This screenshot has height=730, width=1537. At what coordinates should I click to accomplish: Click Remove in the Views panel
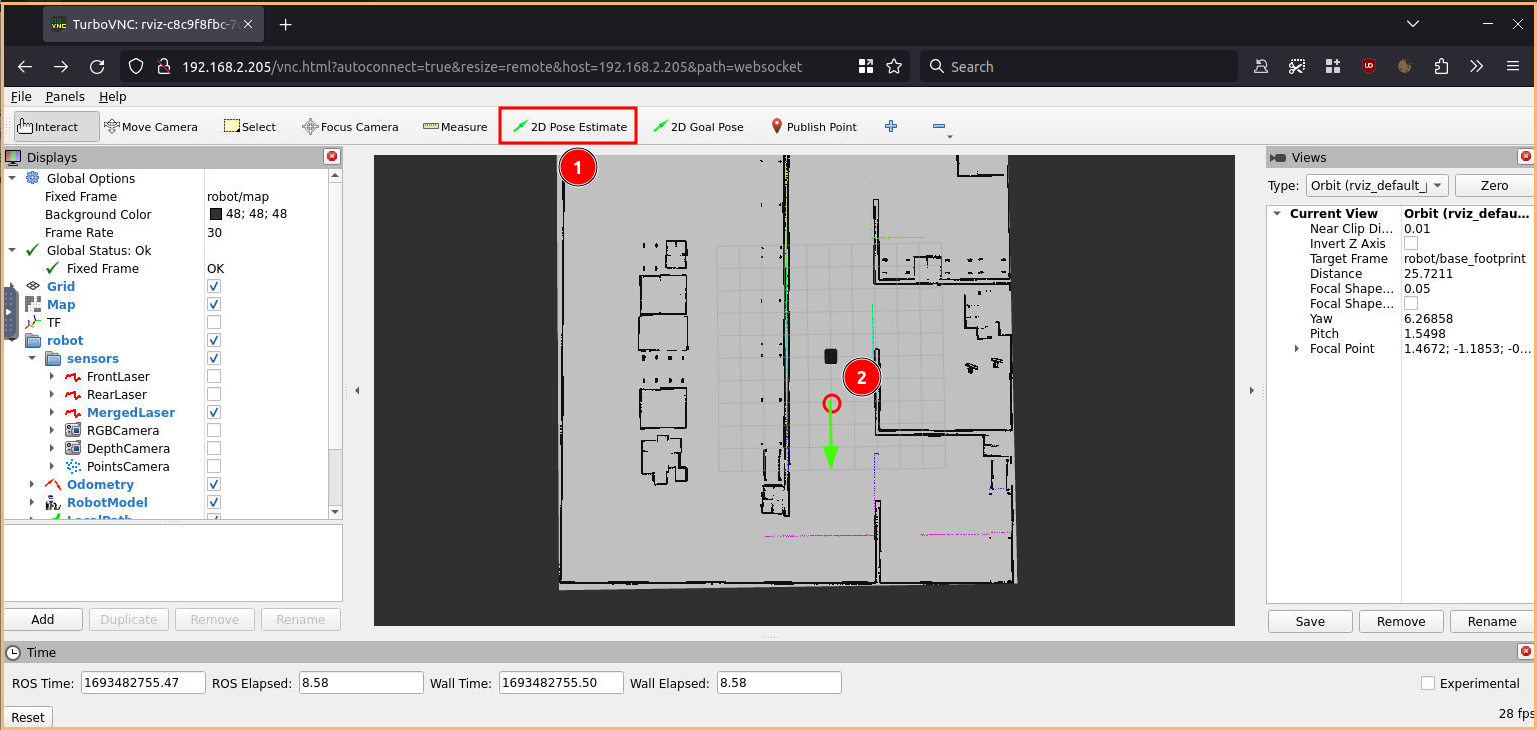point(1400,621)
